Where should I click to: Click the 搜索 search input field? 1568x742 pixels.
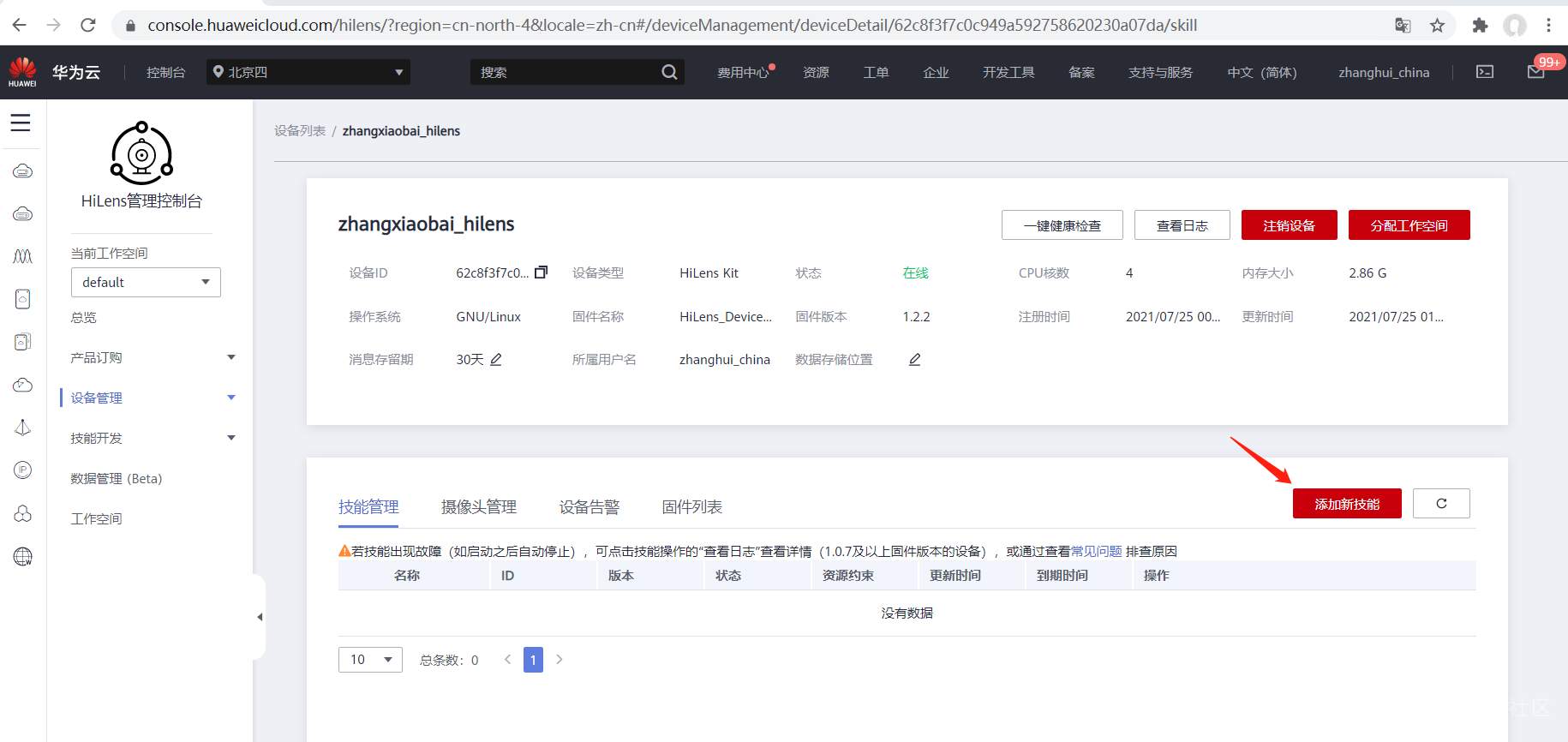566,72
